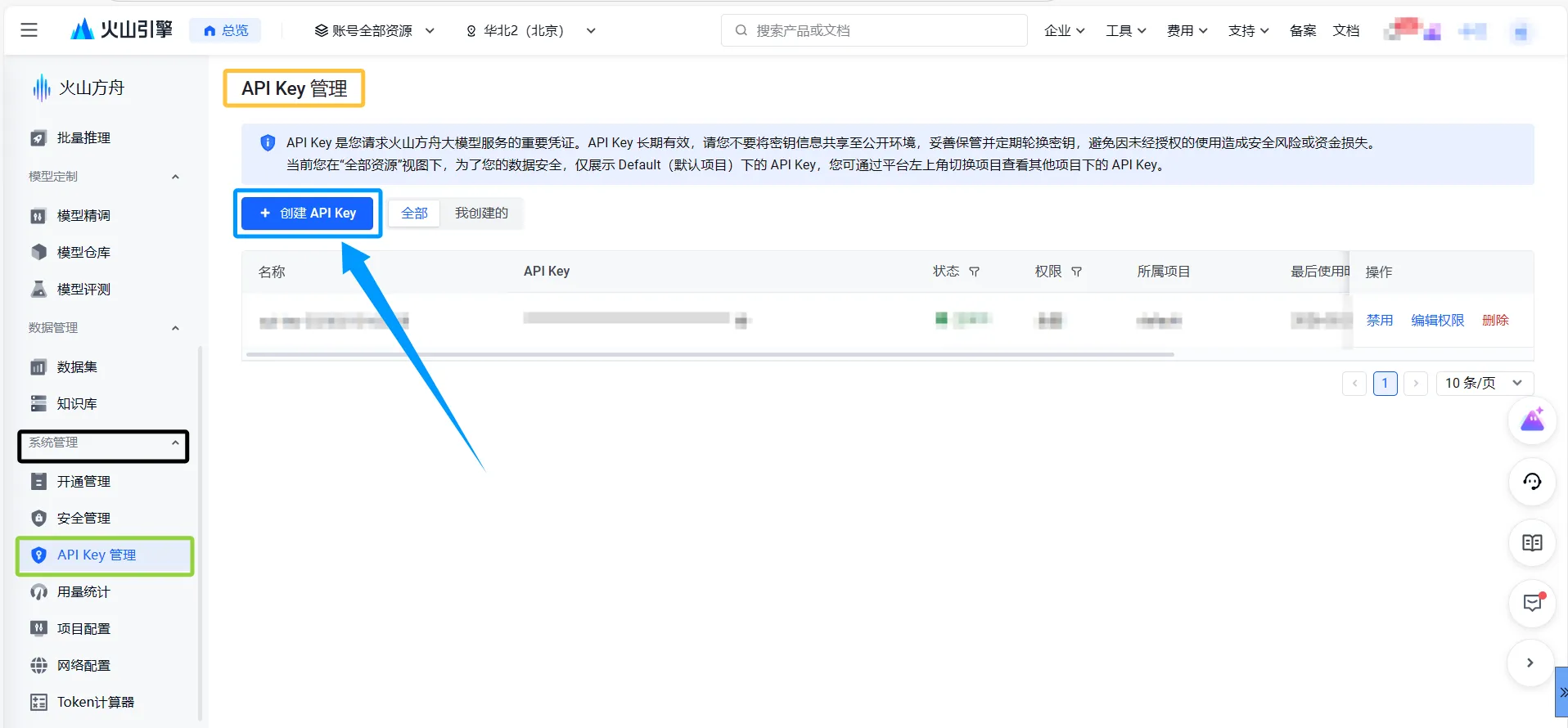Click 禁用 for the API key row
Viewport: 1568px width, 728px height.
[x=1380, y=321]
